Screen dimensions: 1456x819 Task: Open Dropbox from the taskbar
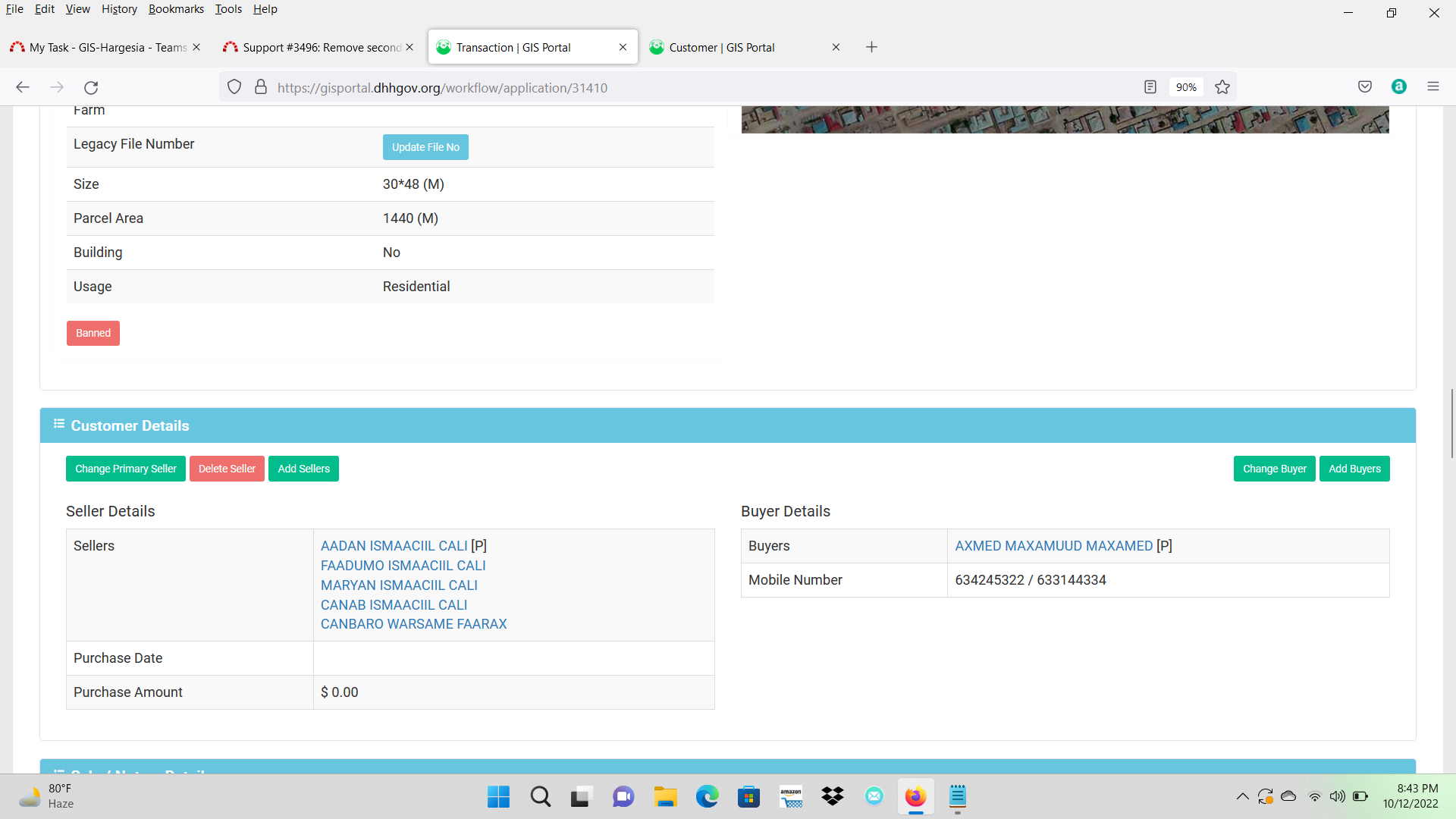pyautogui.click(x=833, y=796)
